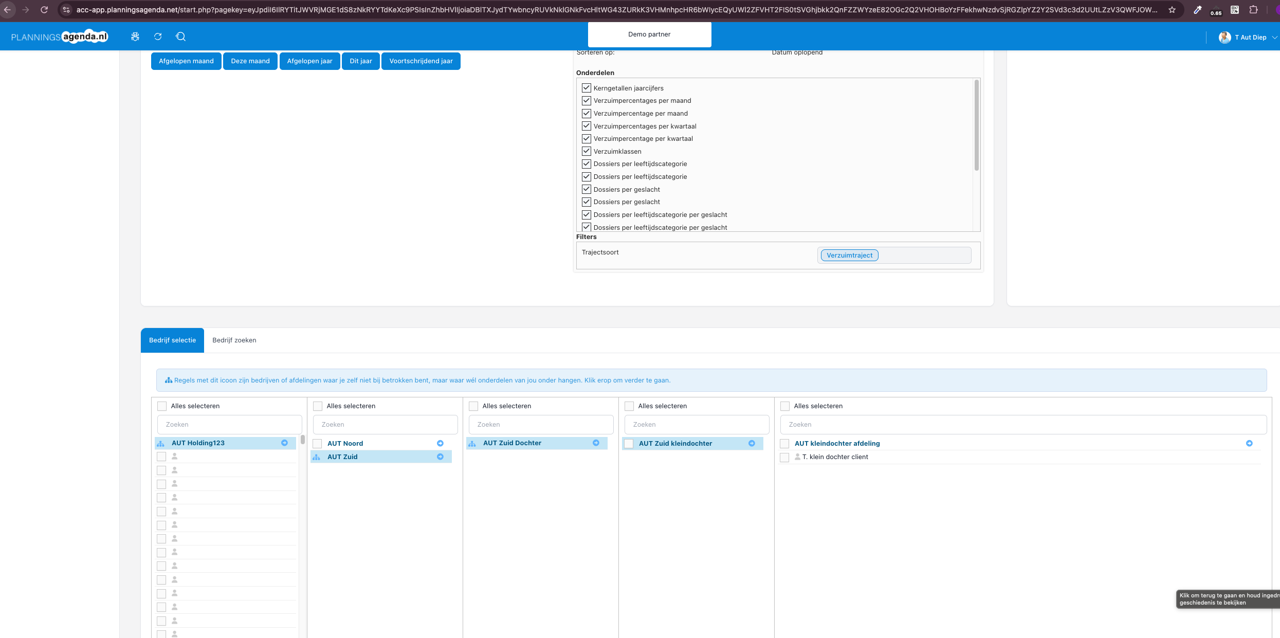Click the arrow icon beside AUT Zuid kleindochter
The height and width of the screenshot is (638, 1280).
(x=752, y=443)
